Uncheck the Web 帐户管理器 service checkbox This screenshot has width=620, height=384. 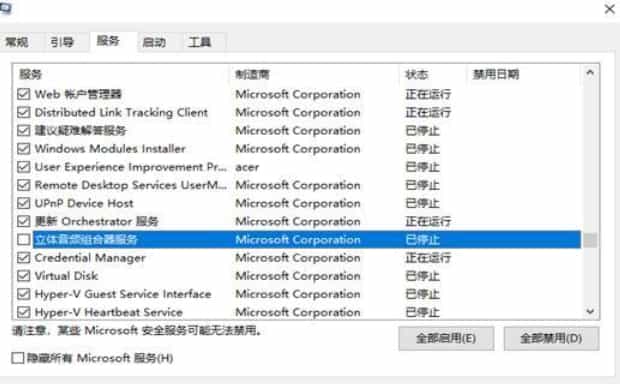pyautogui.click(x=24, y=94)
